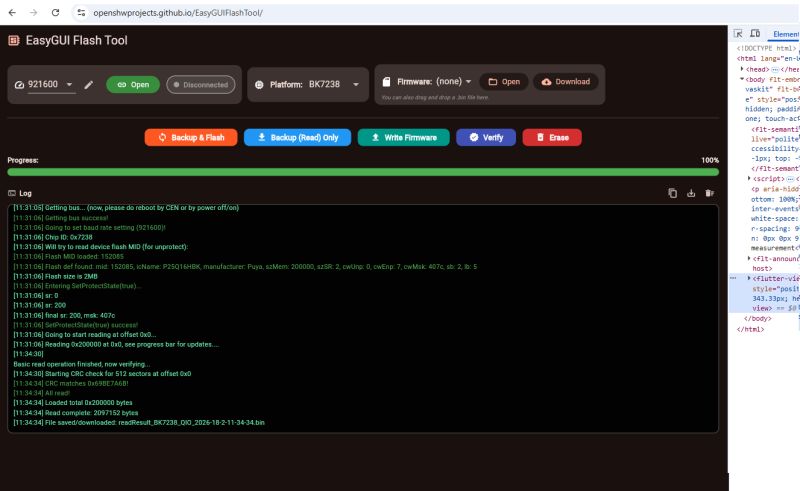The height and width of the screenshot is (491, 800).
Task: Click the Verify button
Action: coord(486,137)
